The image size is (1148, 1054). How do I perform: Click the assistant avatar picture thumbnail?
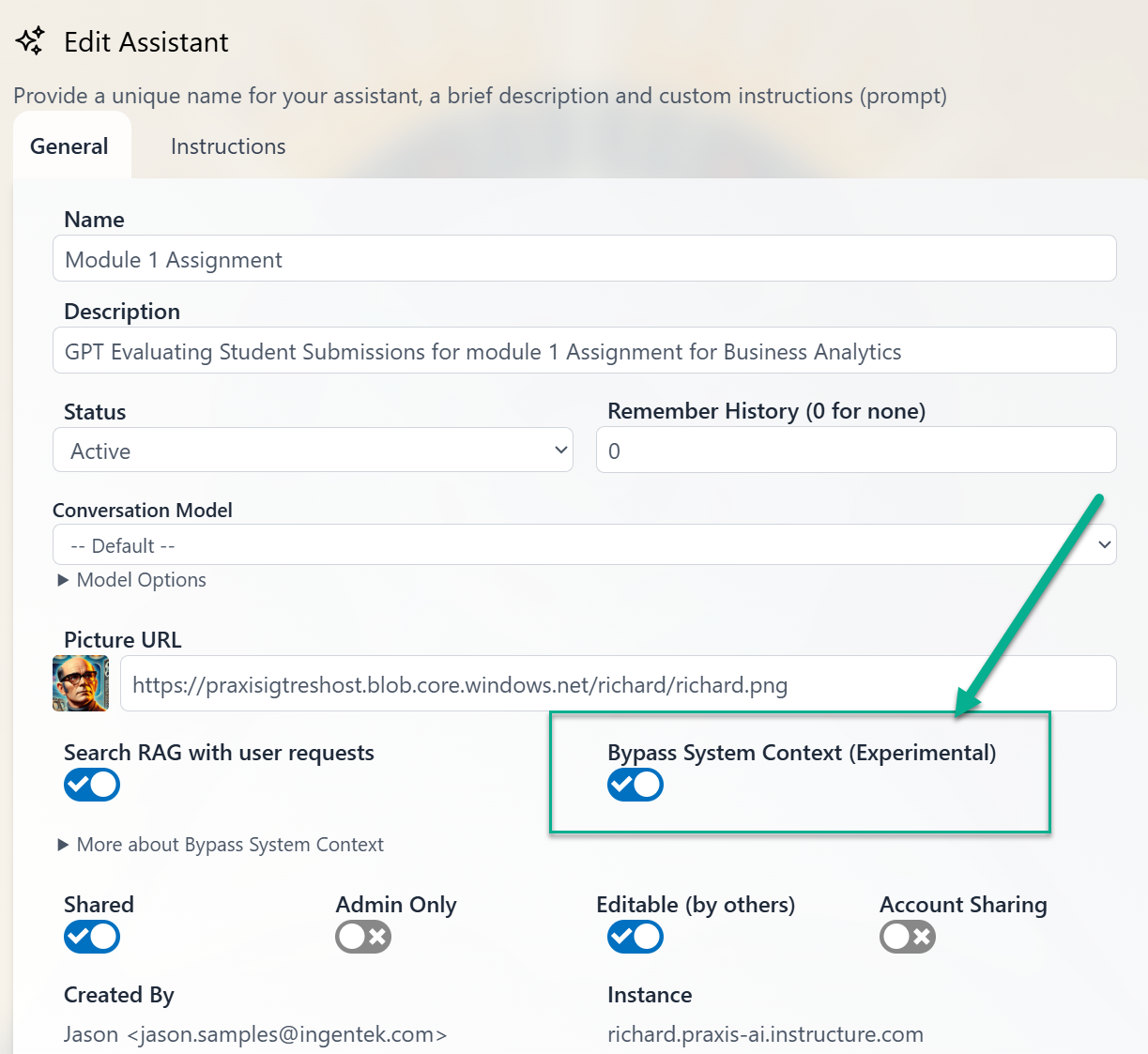tap(80, 683)
